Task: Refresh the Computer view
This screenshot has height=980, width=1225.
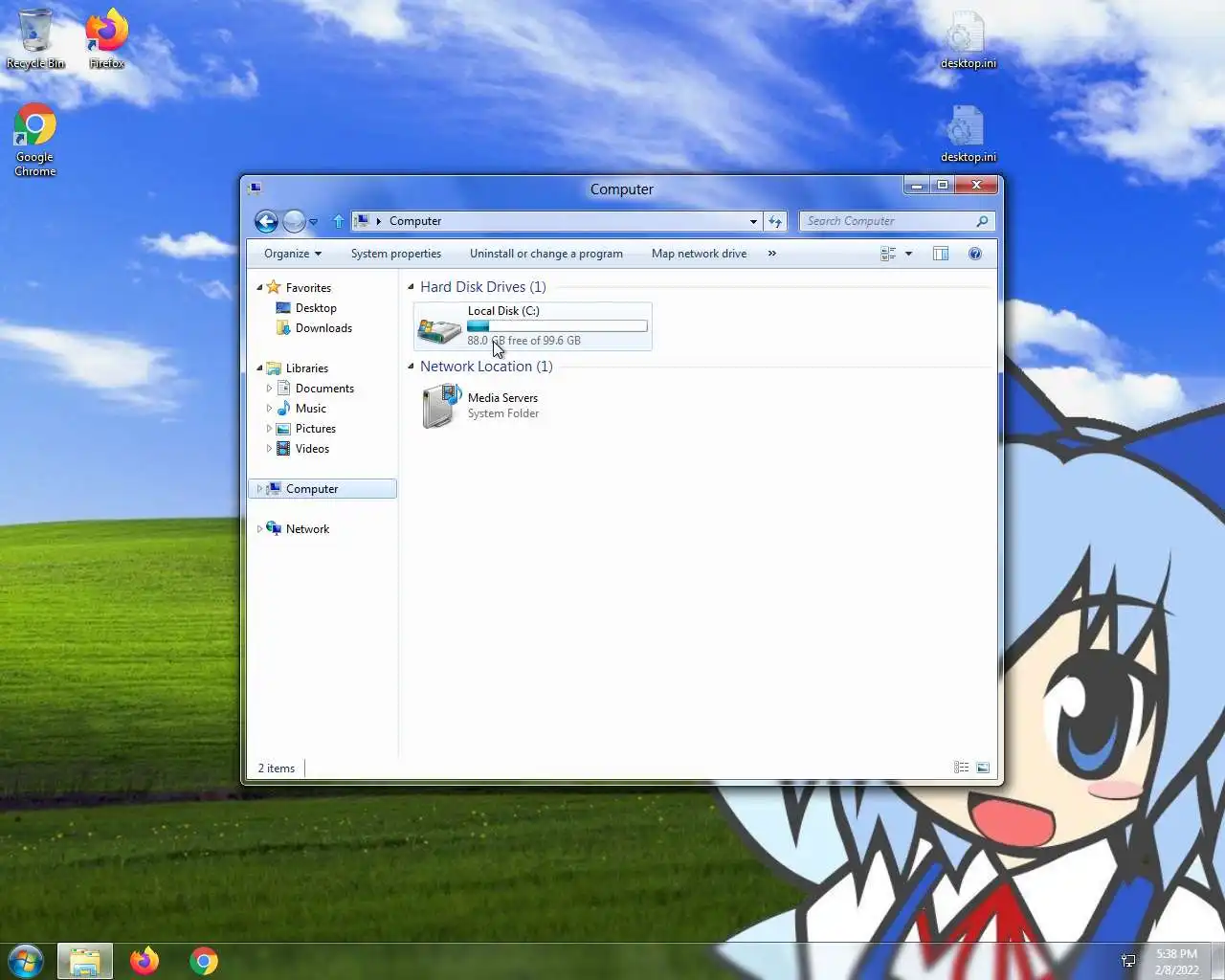Action: tap(775, 221)
